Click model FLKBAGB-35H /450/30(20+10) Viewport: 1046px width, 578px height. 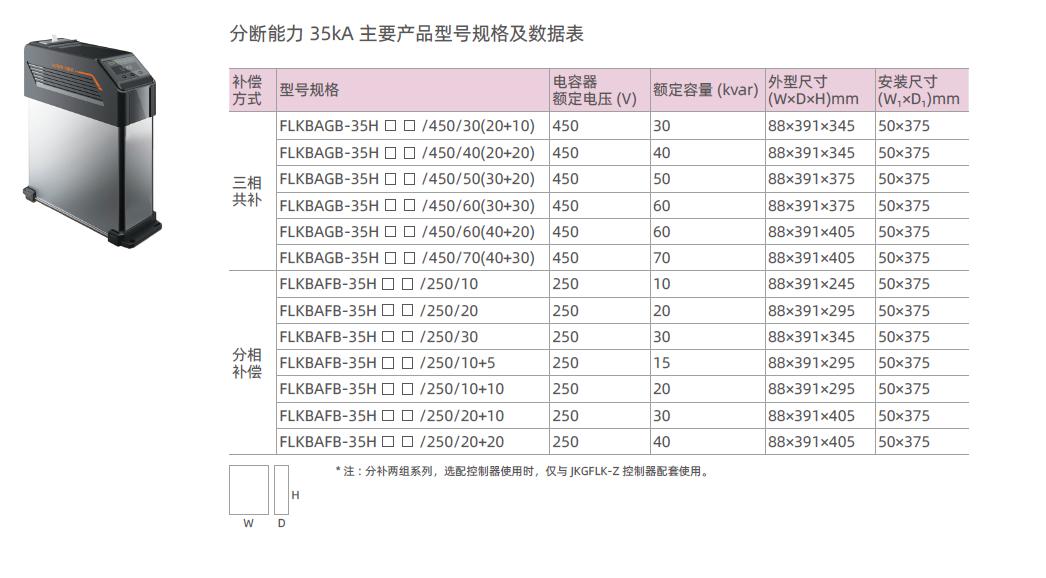[x=407, y=126]
